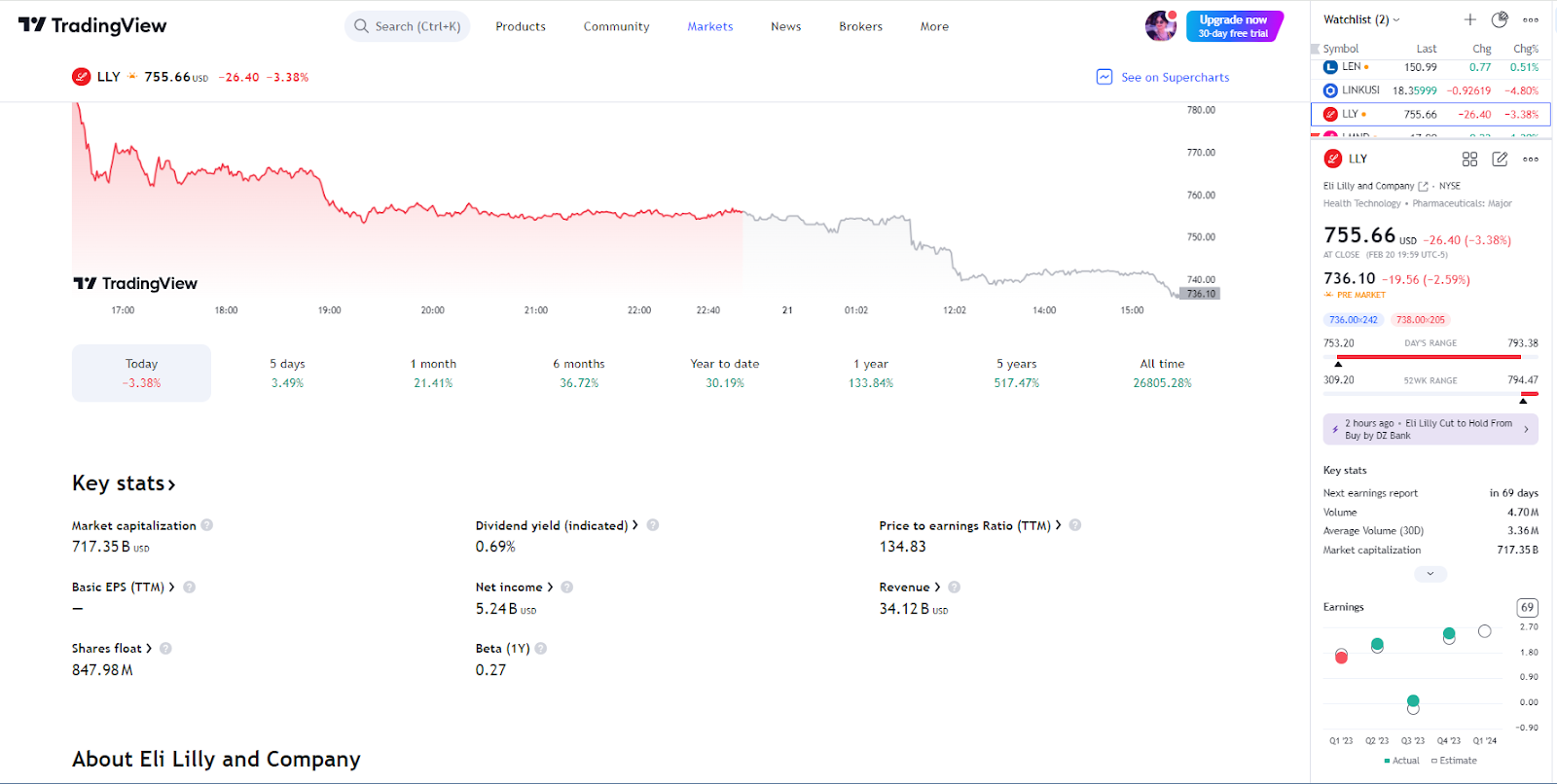Click the search box (Ctrl+K)
The height and width of the screenshot is (784, 1557).
coord(407,26)
